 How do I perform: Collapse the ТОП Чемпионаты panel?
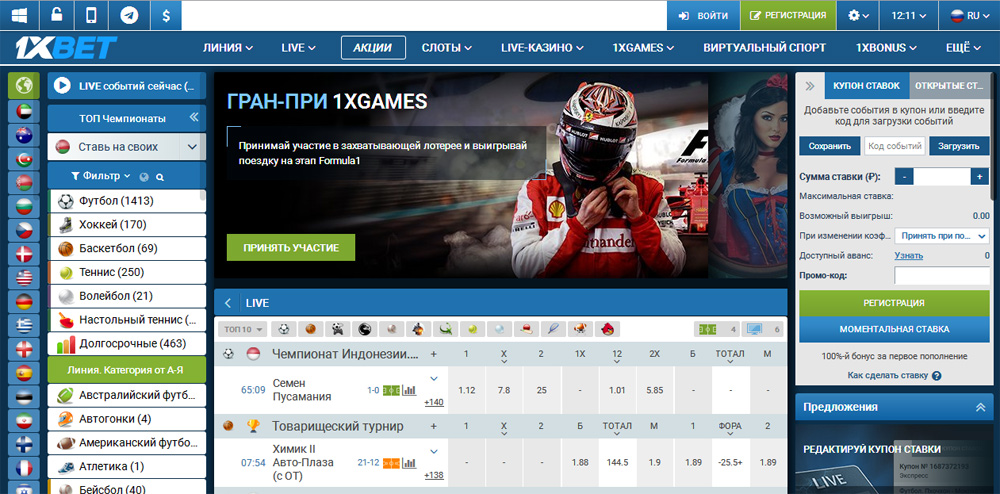(x=194, y=118)
